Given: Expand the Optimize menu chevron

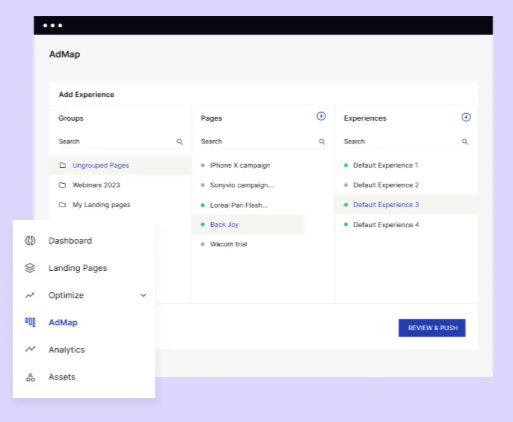Looking at the screenshot, I should tap(143, 295).
